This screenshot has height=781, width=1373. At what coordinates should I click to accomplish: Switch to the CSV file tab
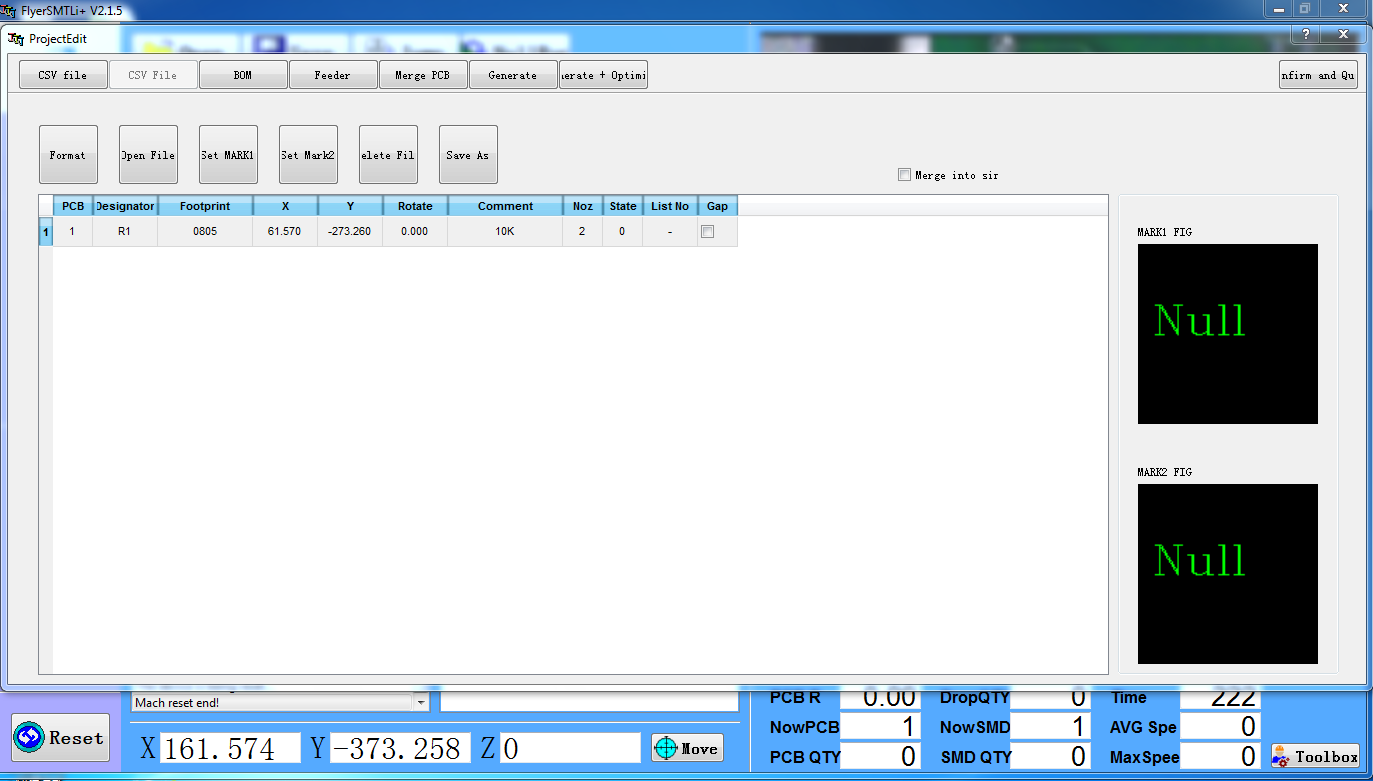point(63,75)
